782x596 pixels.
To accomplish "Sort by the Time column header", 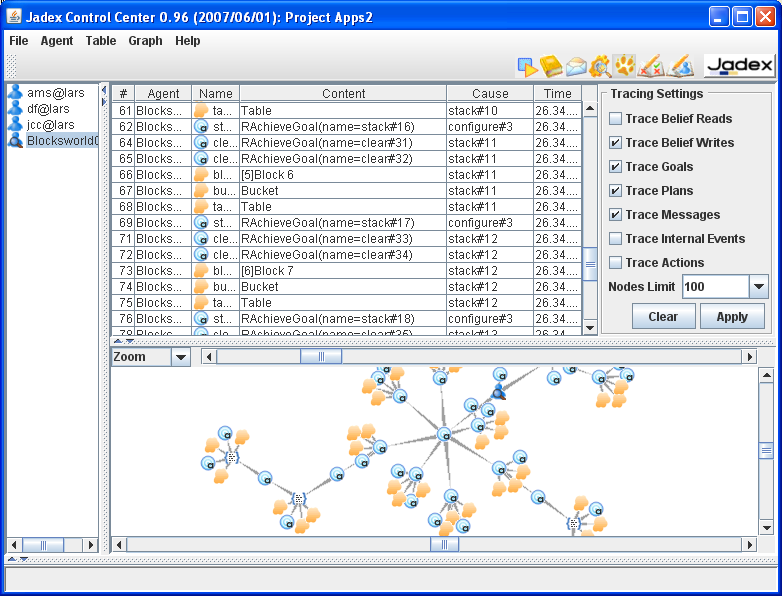I will [558, 93].
